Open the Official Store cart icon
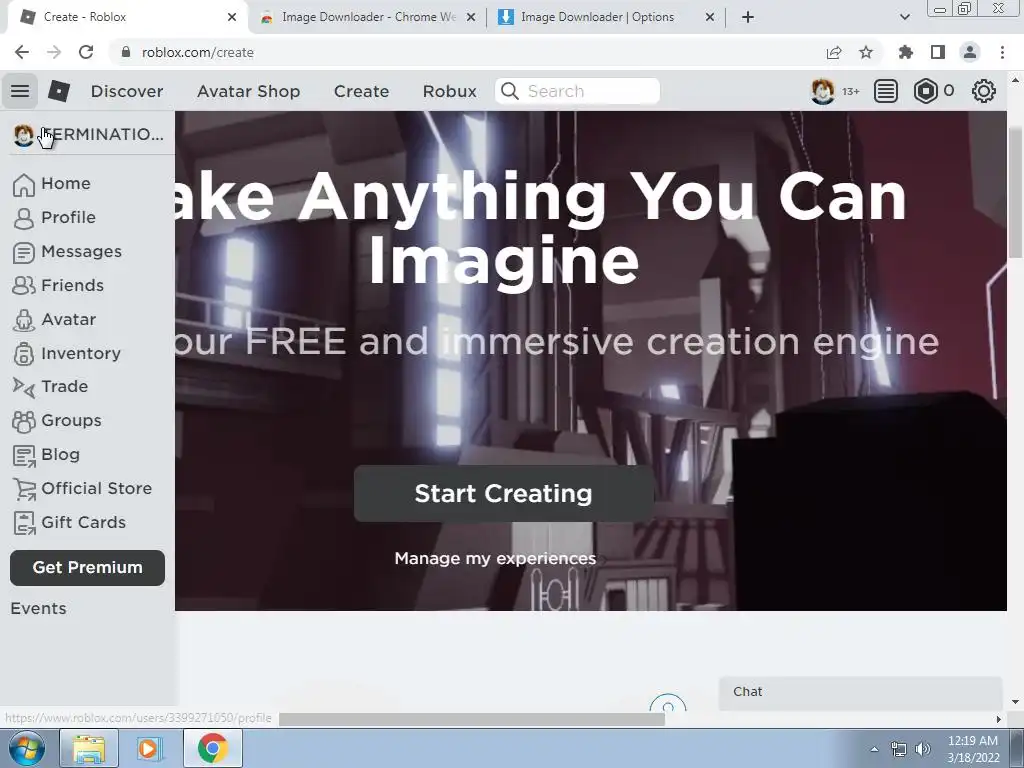The width and height of the screenshot is (1024, 768). 24,489
